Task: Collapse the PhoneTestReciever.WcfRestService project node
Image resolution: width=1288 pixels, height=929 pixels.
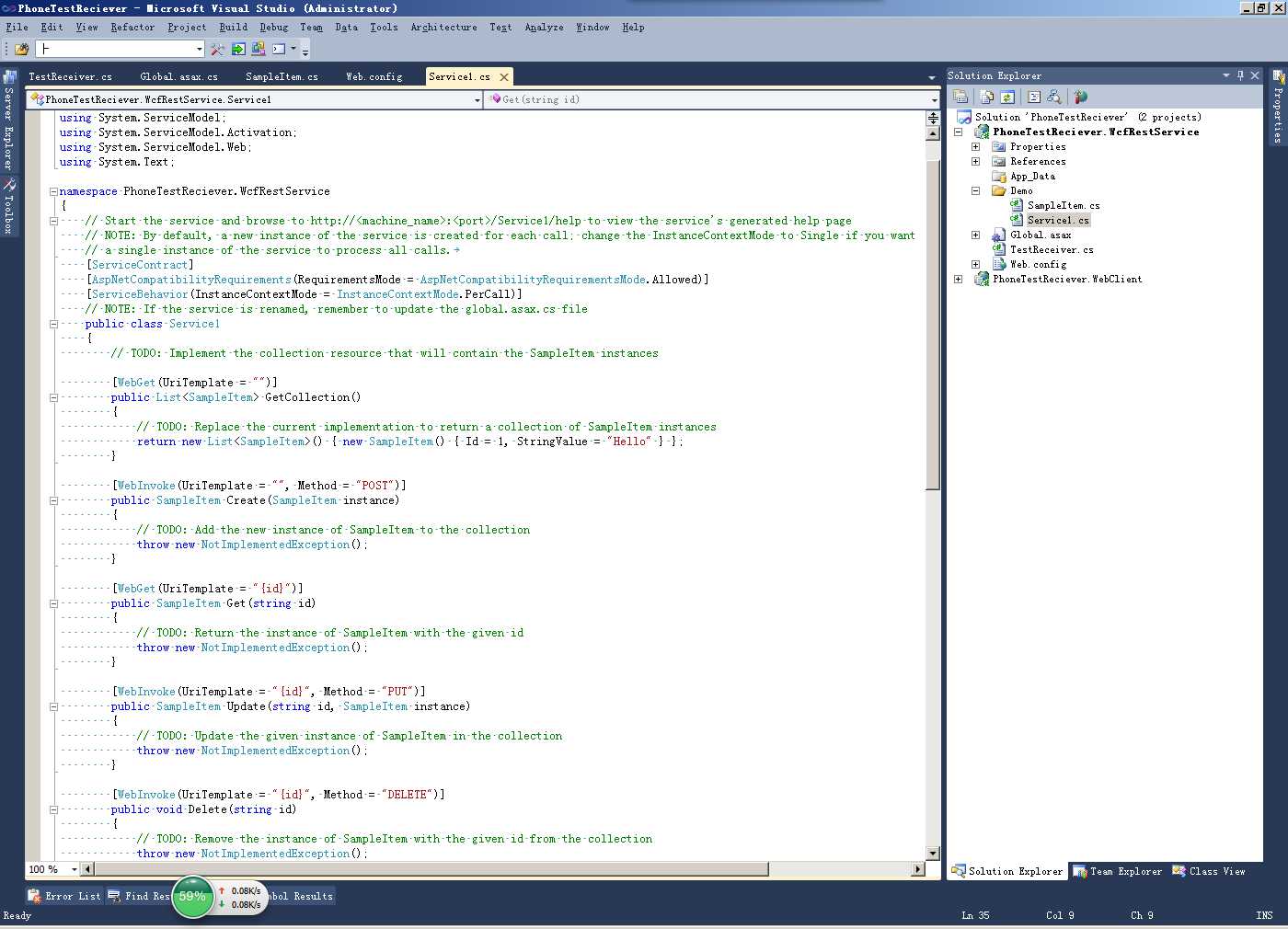Action: click(x=958, y=132)
